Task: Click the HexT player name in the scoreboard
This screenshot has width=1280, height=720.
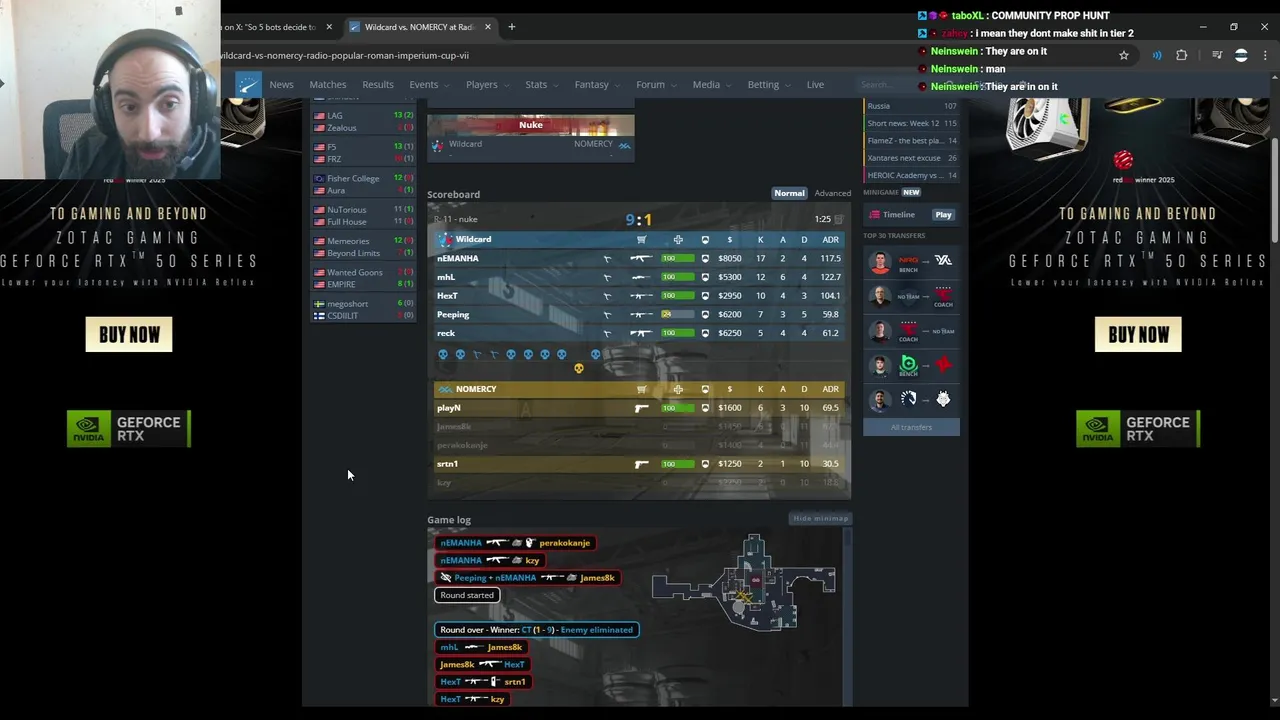Action: [x=447, y=296]
